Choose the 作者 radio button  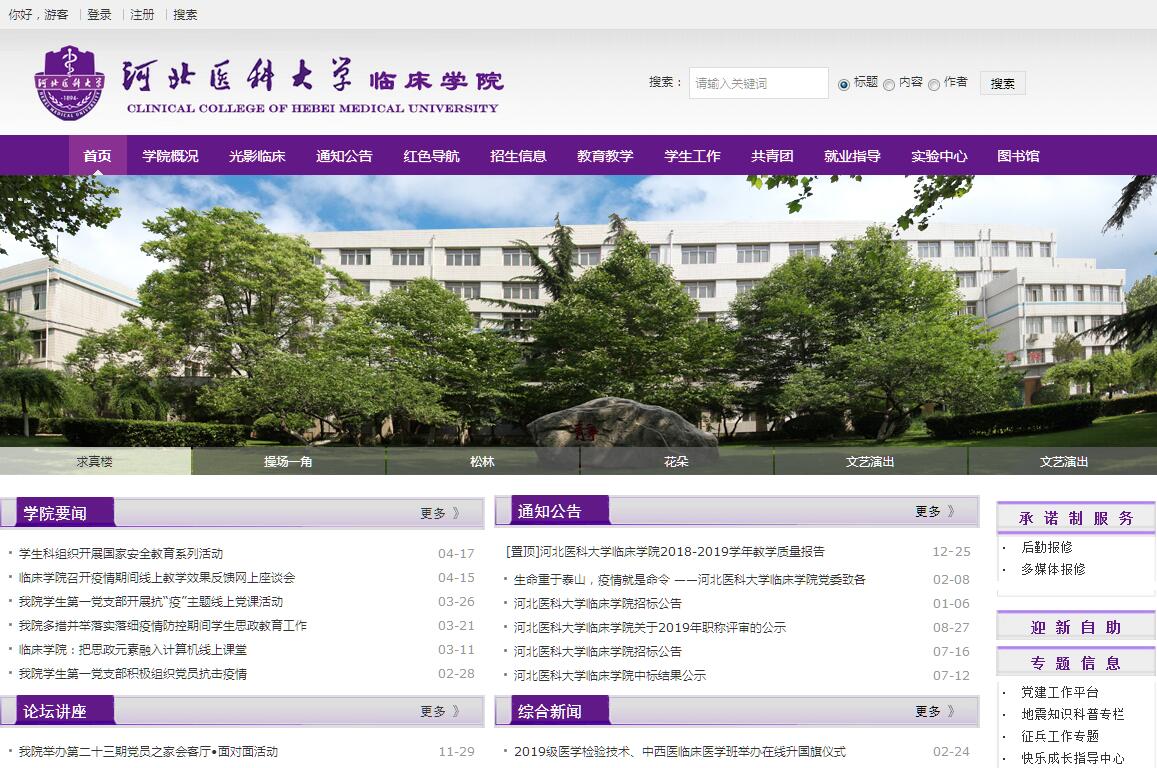coord(934,85)
